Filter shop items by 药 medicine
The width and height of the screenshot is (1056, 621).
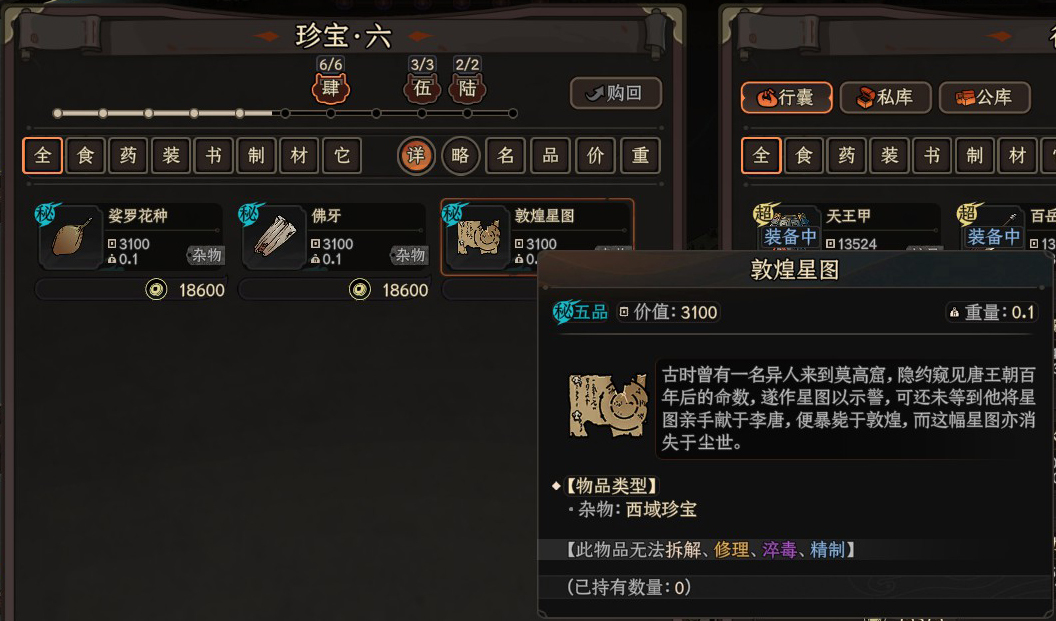point(128,156)
